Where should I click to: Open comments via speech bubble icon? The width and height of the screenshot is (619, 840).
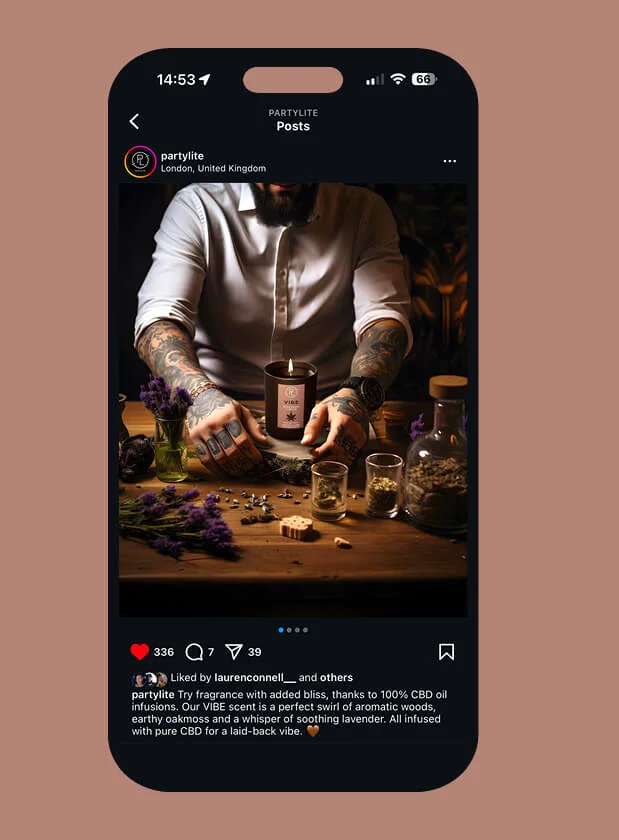tap(194, 652)
